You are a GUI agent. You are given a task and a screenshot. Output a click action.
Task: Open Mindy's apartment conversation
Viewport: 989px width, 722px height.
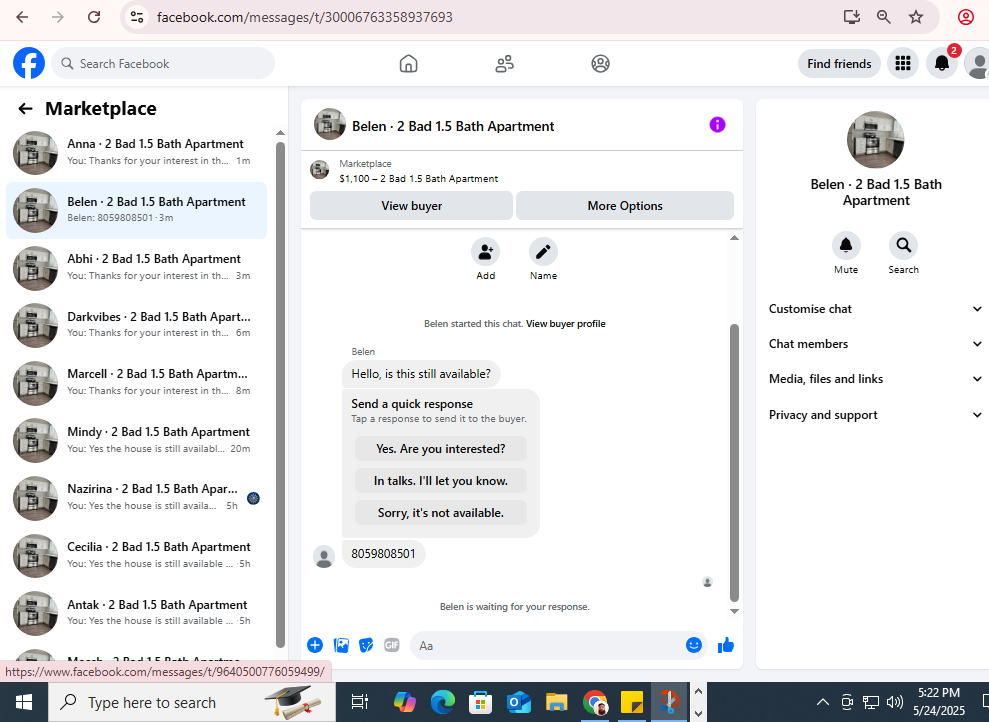tap(136, 441)
